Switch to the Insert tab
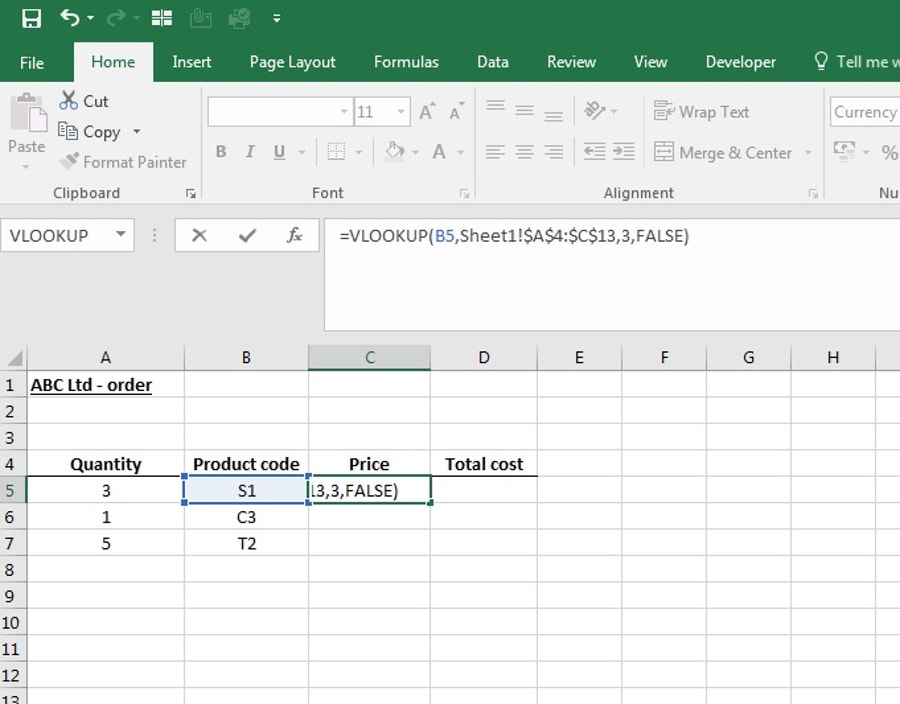This screenshot has width=900, height=704. [x=192, y=62]
